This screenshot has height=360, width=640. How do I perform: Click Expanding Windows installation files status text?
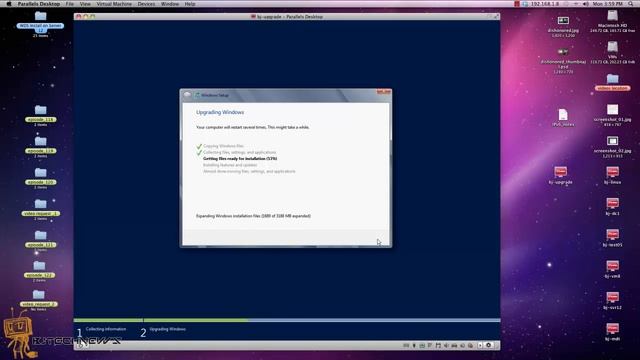pyautogui.click(x=253, y=216)
